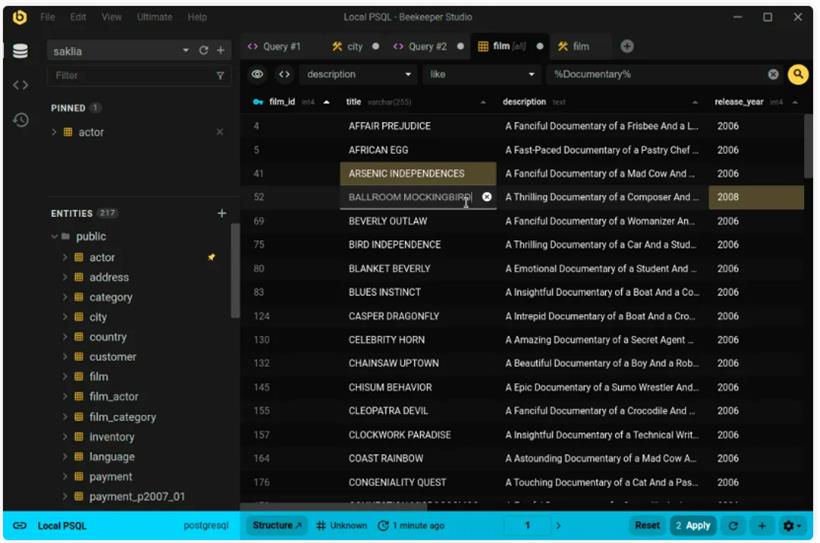Click the add row plus button in footer
The image size is (820, 543).
(x=761, y=525)
